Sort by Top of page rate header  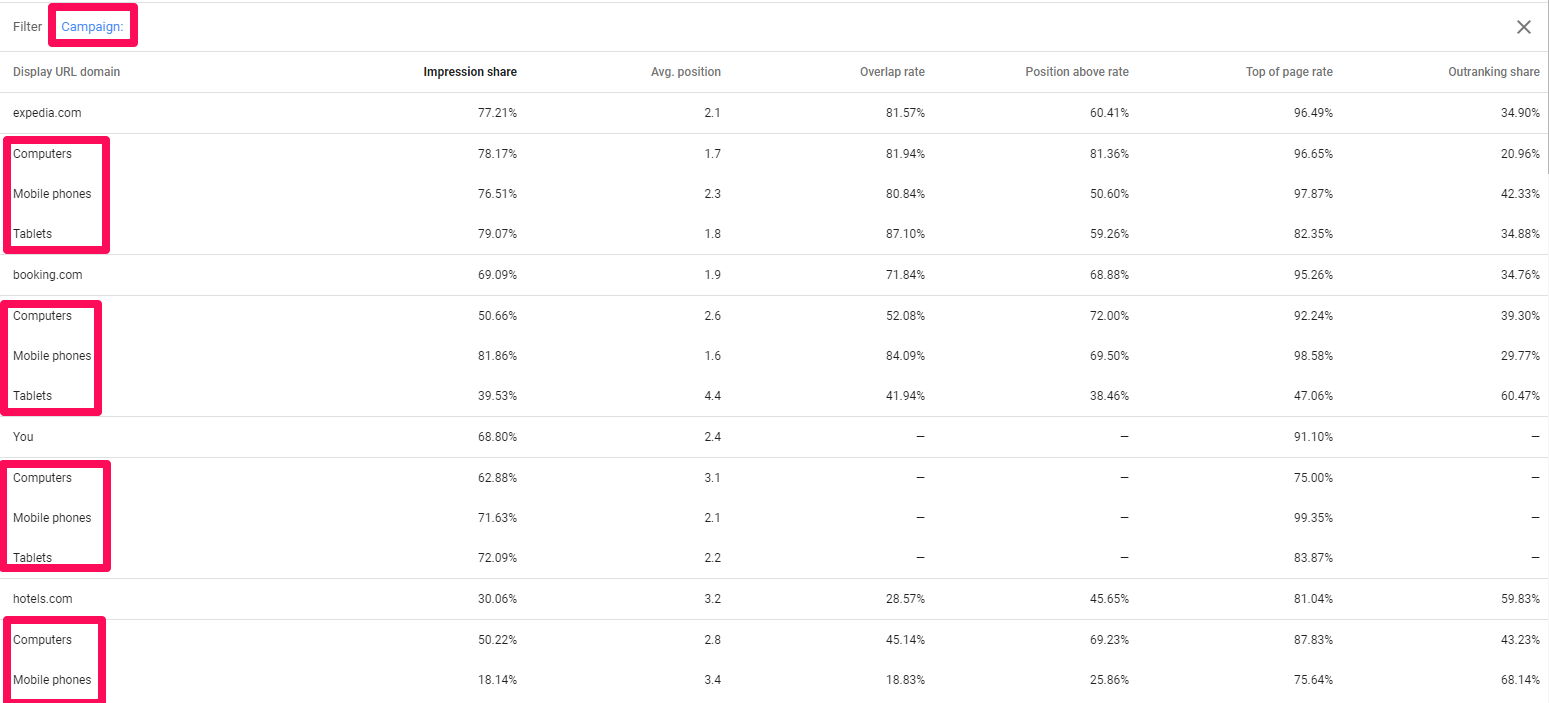point(1288,72)
